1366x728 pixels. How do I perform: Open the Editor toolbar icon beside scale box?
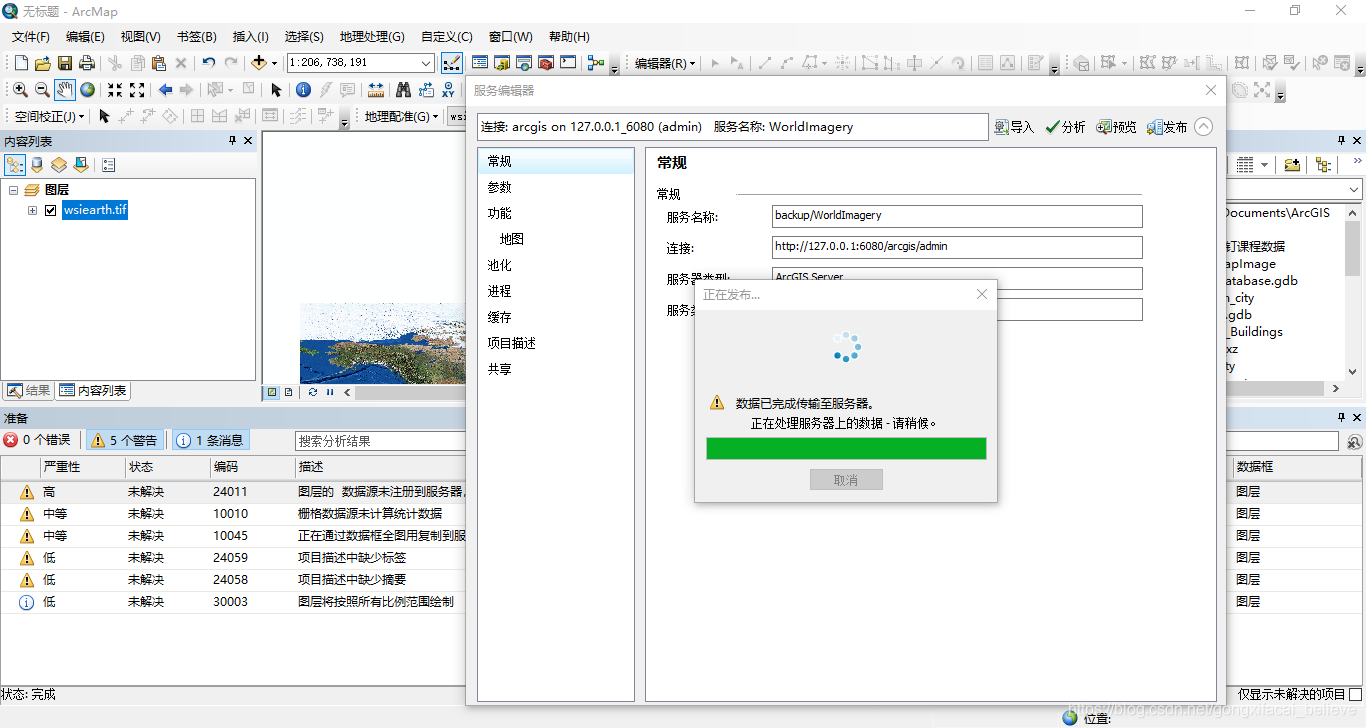tap(452, 63)
